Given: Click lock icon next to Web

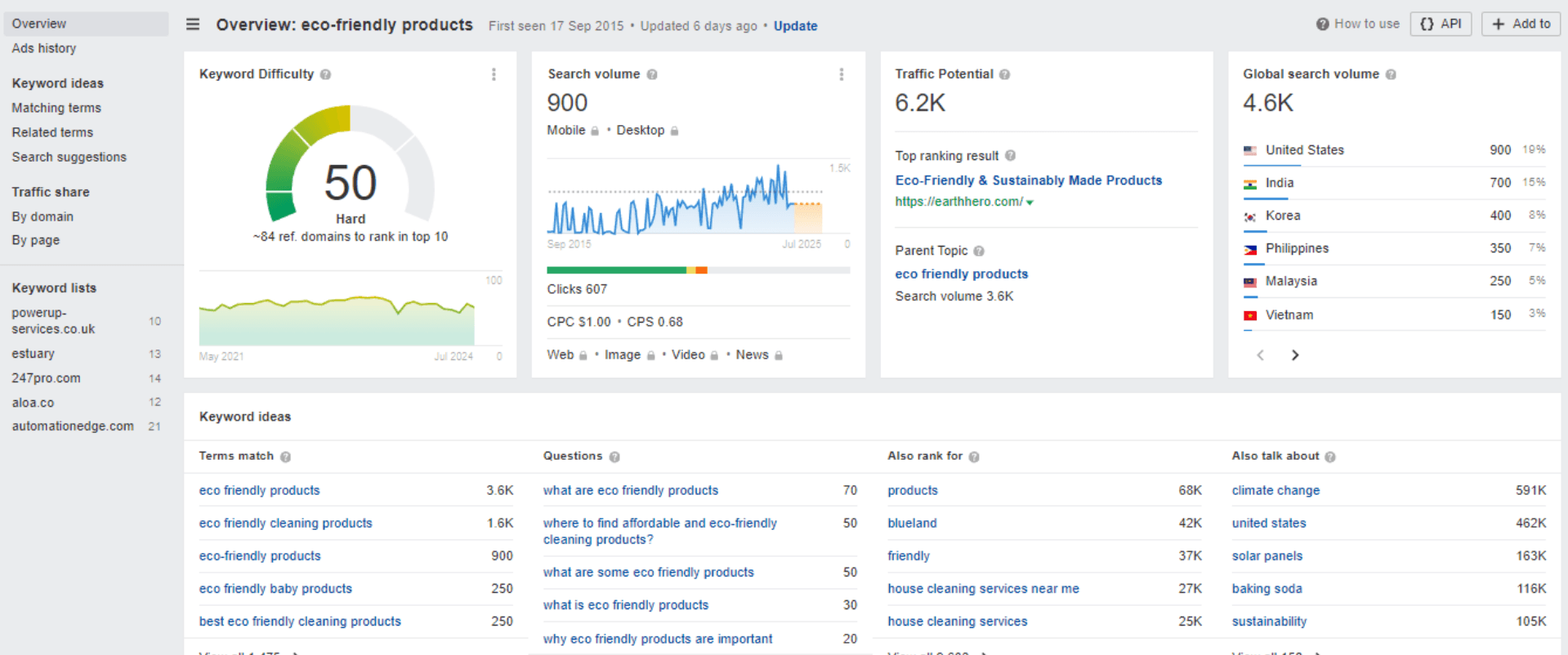Looking at the screenshot, I should tap(583, 355).
